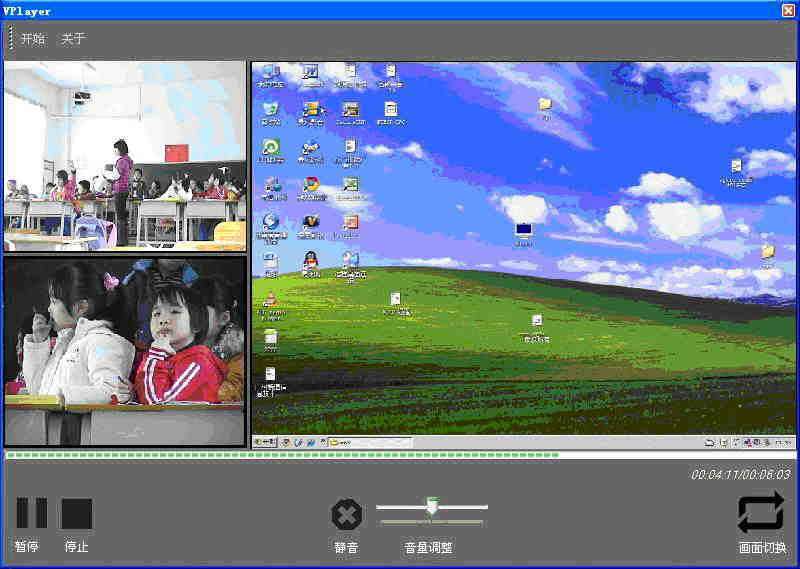Click the 画面切换 text label

pyautogui.click(x=762, y=548)
